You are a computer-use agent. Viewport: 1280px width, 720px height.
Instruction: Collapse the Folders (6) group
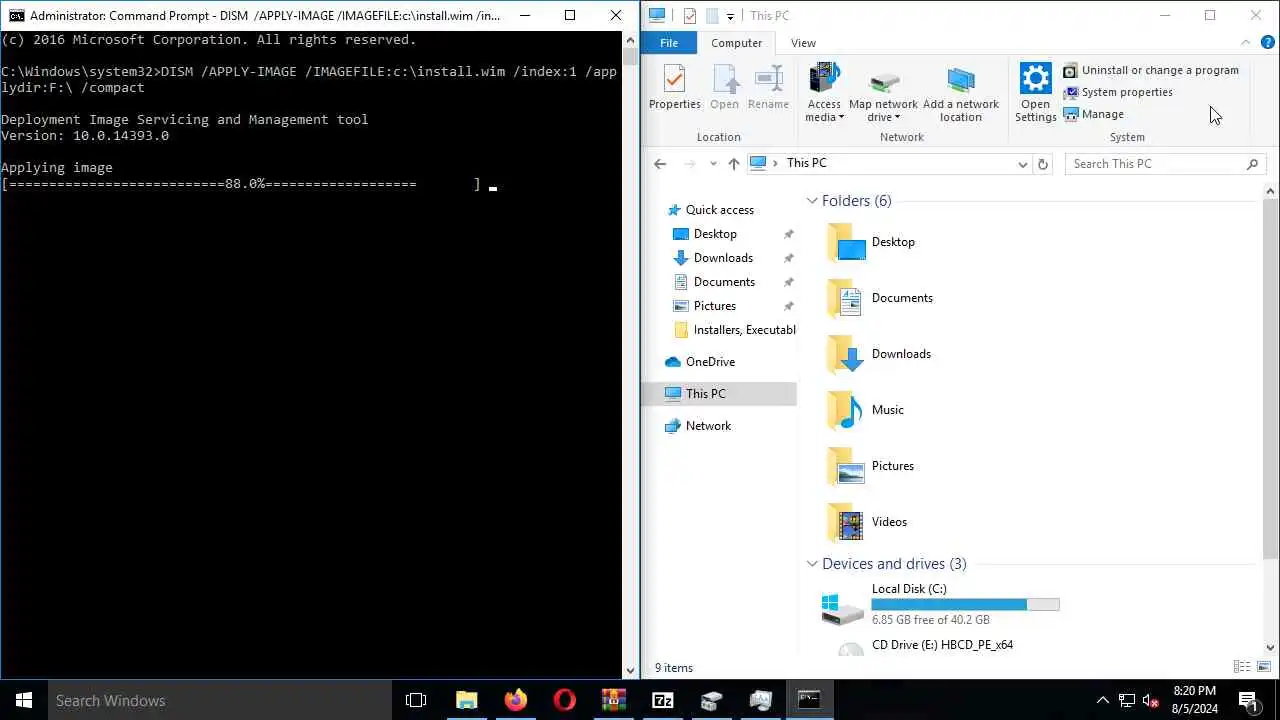(x=812, y=201)
